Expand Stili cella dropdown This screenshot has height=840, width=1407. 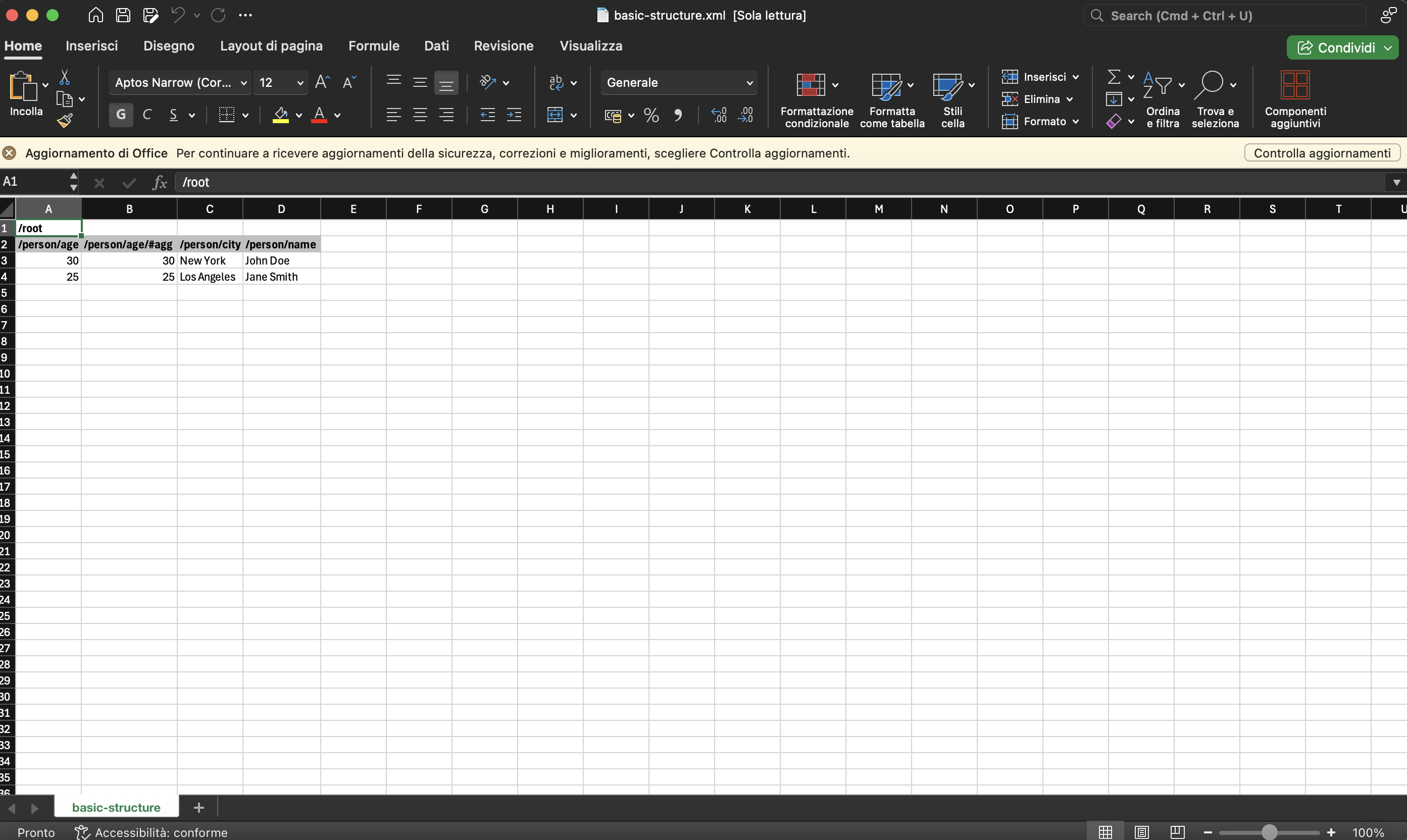[x=972, y=85]
